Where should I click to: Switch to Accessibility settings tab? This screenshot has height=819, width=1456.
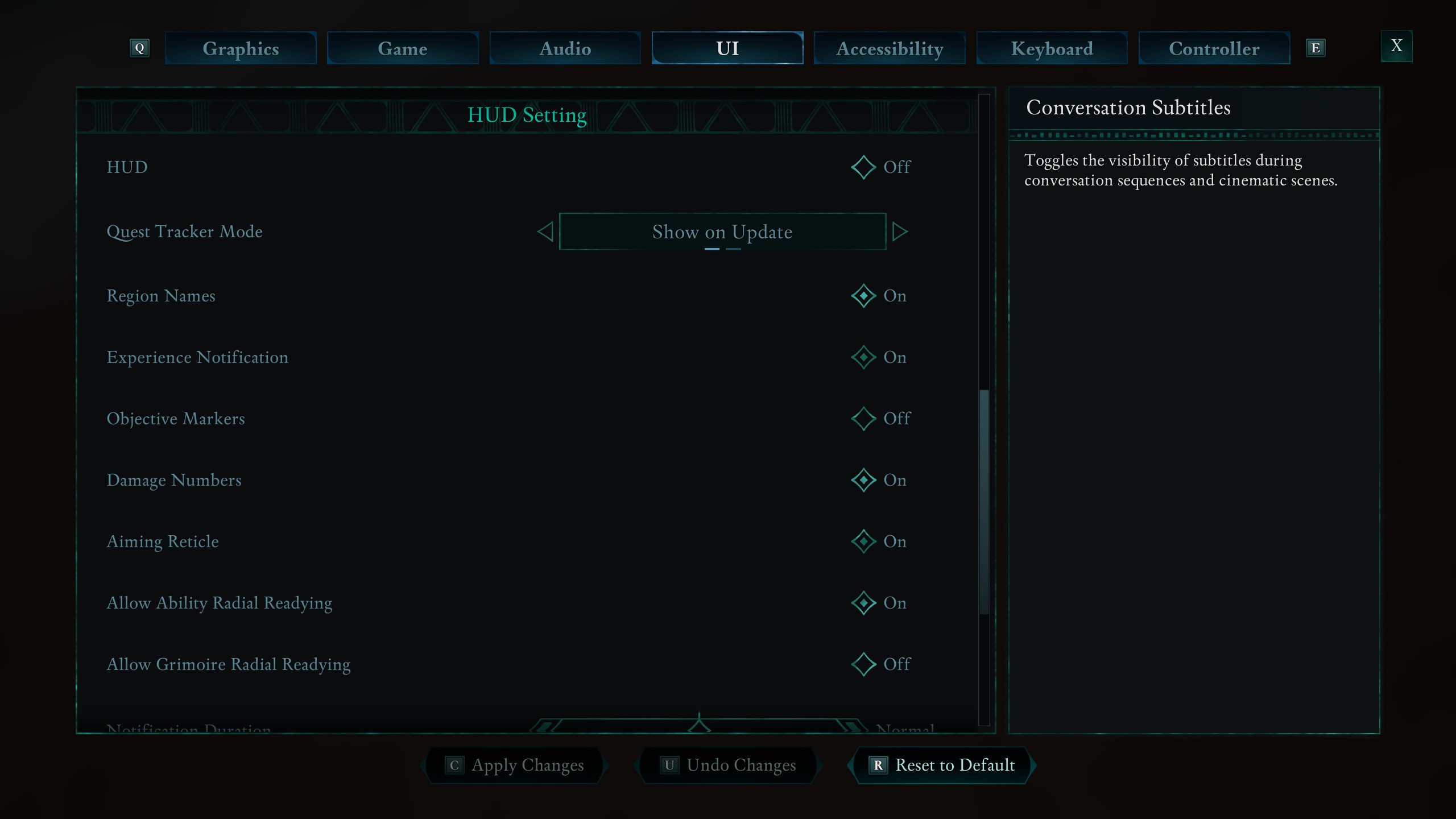coord(890,48)
